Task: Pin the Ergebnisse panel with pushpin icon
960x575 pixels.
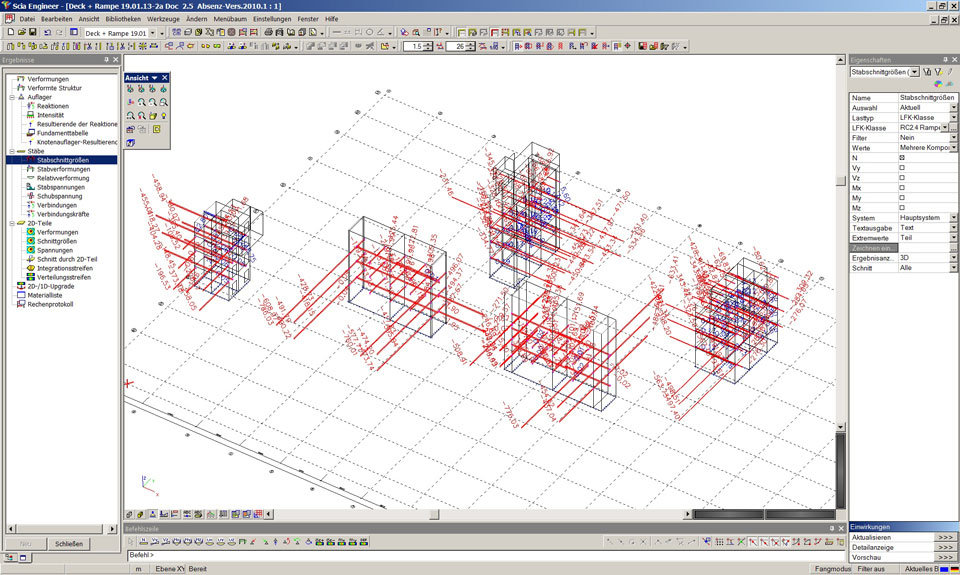Action: pos(105,60)
